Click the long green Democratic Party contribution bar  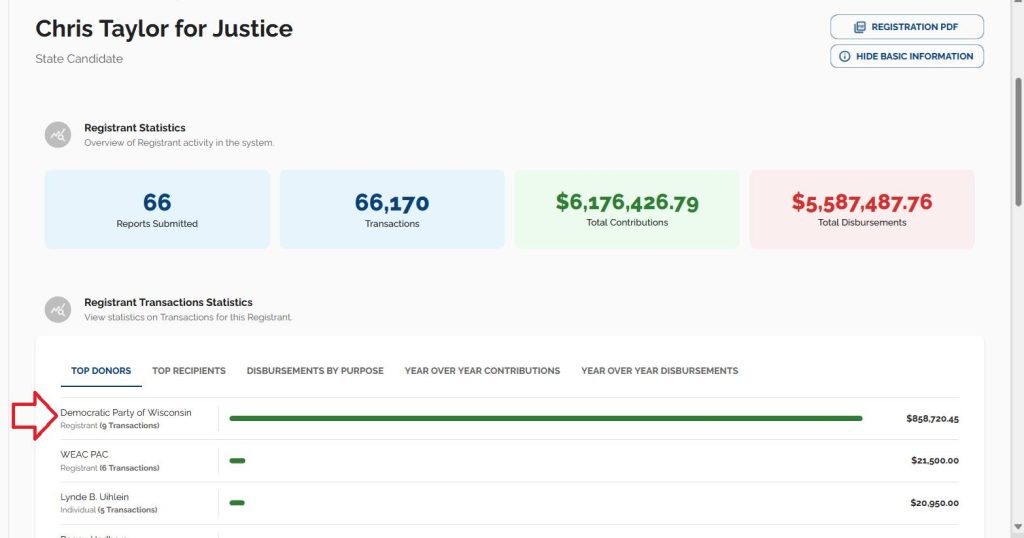(x=545, y=418)
